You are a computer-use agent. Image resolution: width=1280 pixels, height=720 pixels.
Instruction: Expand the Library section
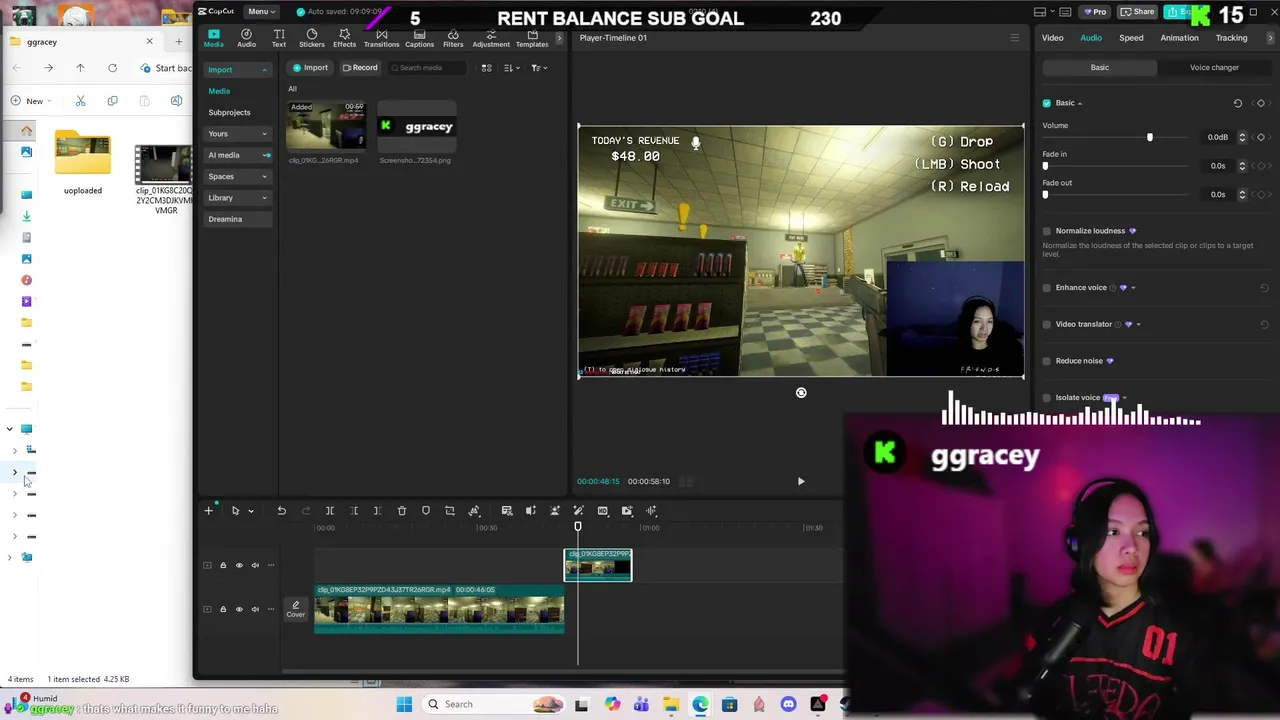265,198
